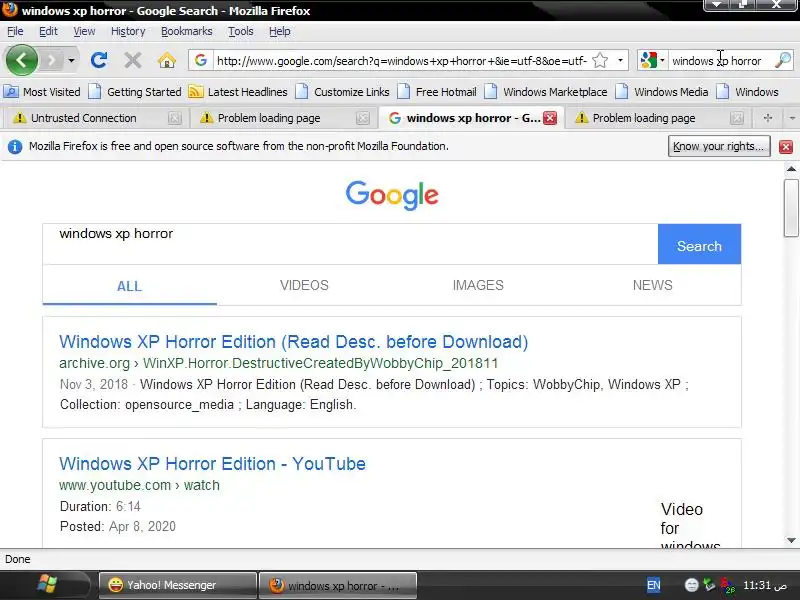Click the Firefox icon in the title bar

coord(10,10)
